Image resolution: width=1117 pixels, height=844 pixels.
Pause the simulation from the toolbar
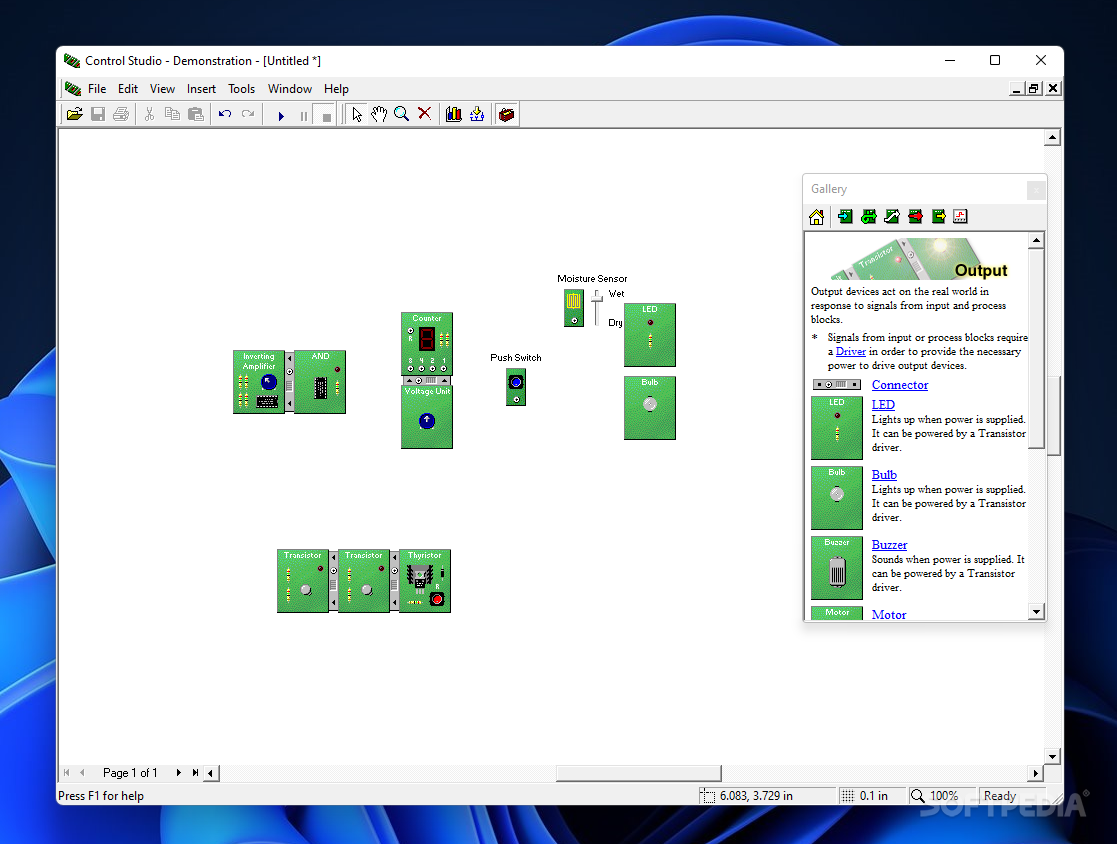(303, 115)
